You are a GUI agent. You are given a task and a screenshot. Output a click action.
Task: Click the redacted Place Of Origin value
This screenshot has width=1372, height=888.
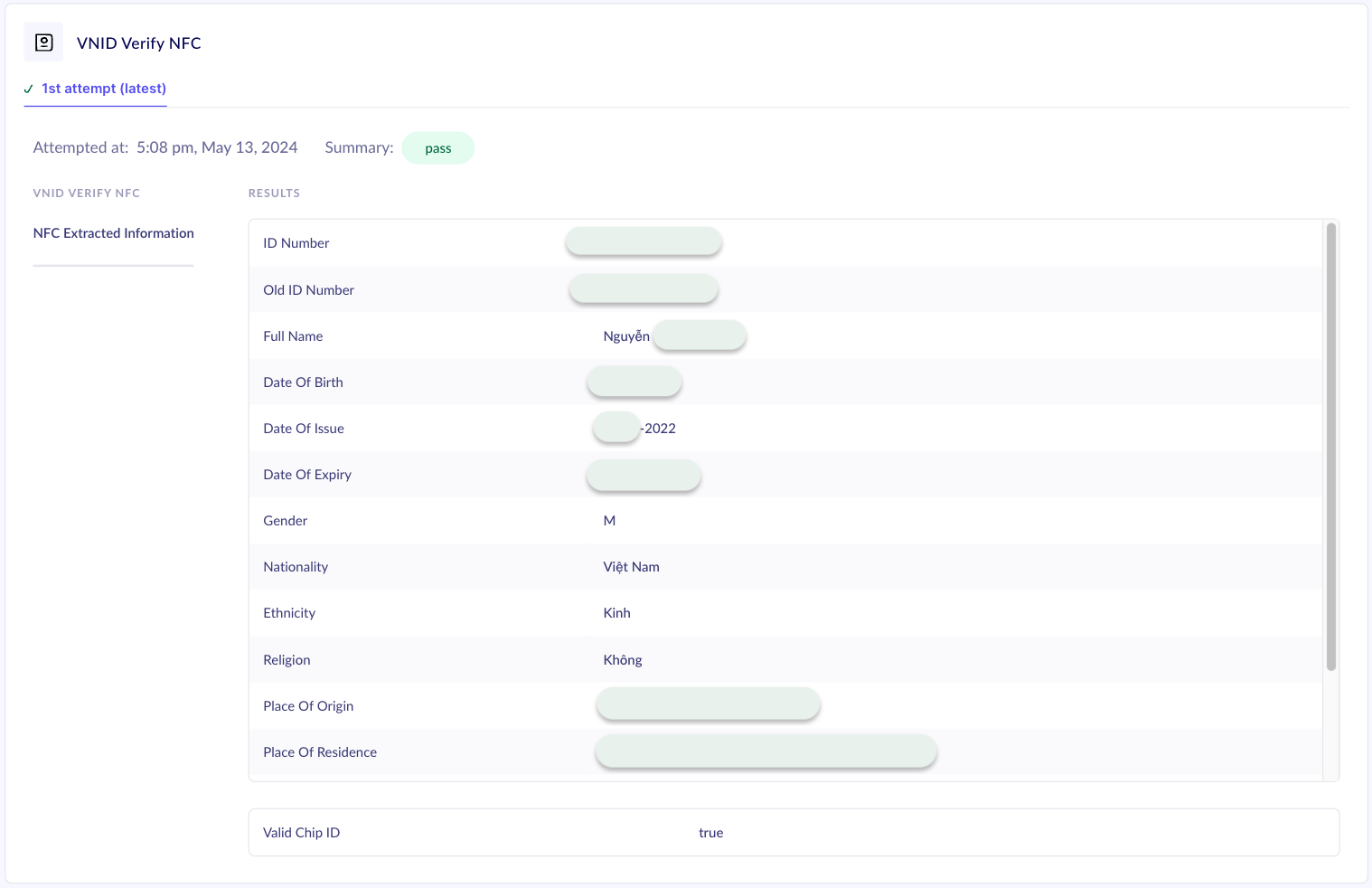tap(708, 704)
